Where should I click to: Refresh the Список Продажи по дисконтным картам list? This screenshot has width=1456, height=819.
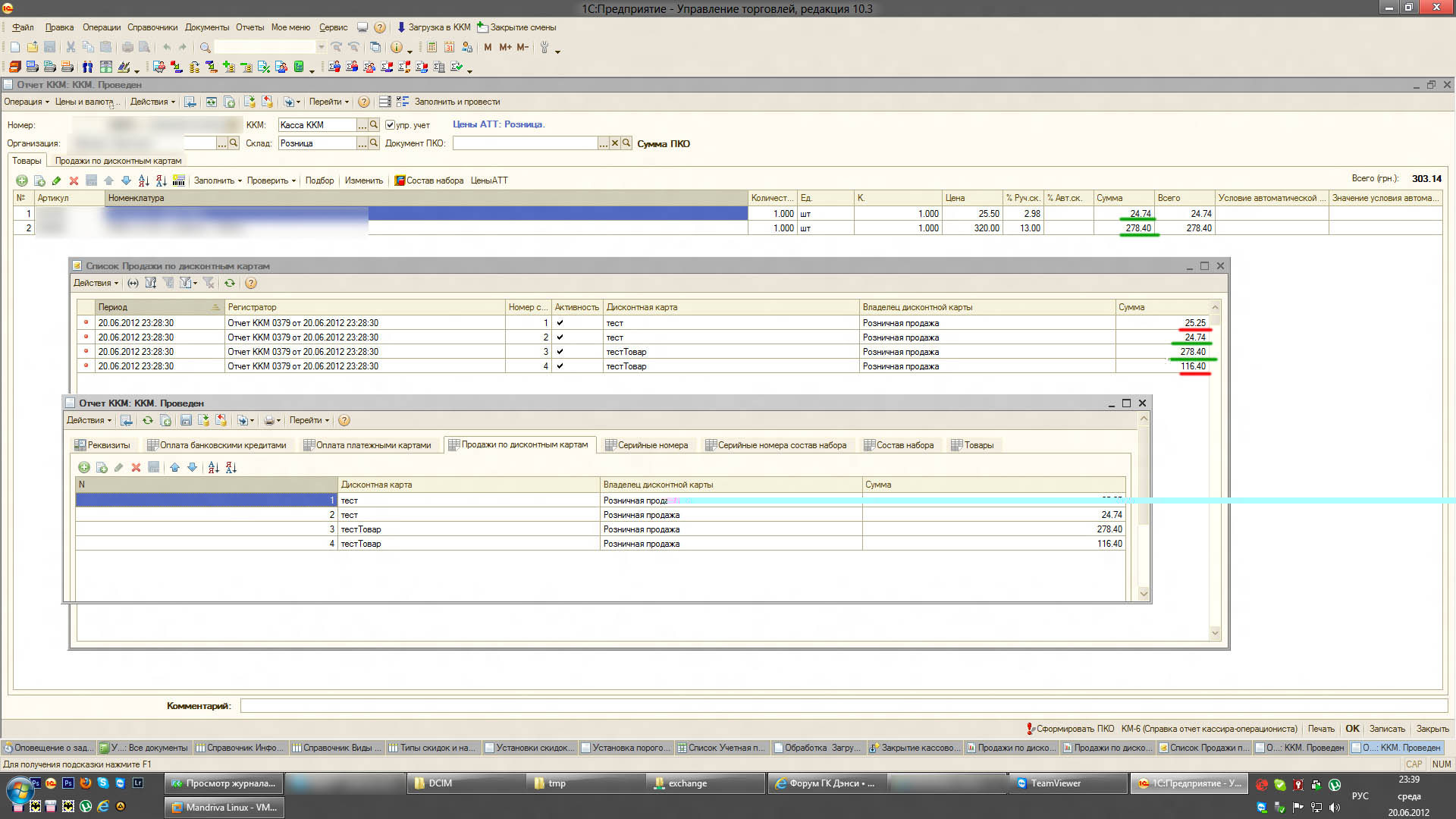pyautogui.click(x=229, y=283)
